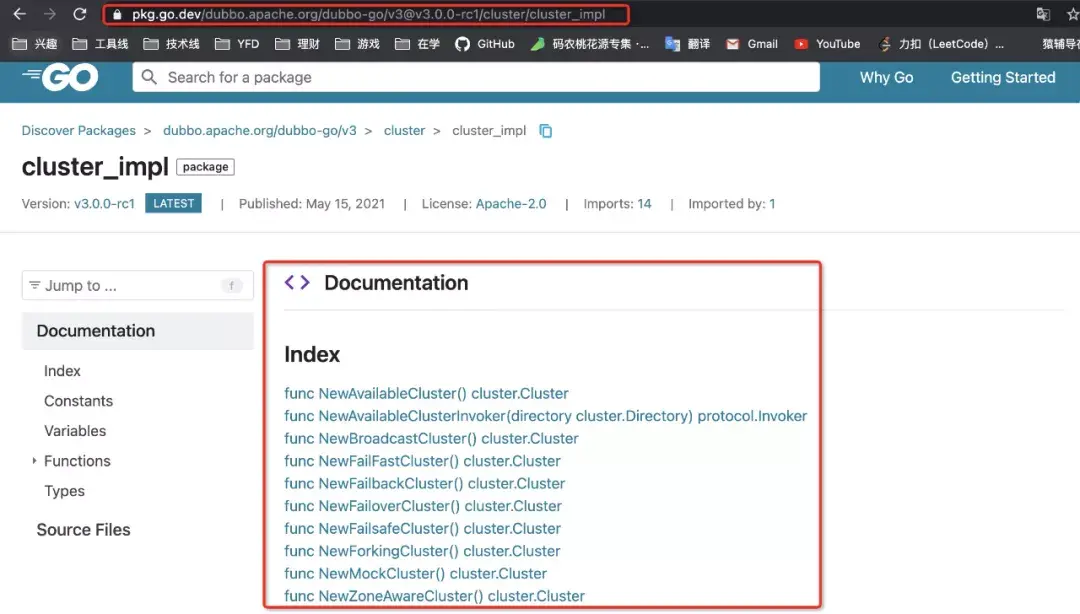Click the Discover Packages breadcrumb
1080x614 pixels.
click(79, 131)
